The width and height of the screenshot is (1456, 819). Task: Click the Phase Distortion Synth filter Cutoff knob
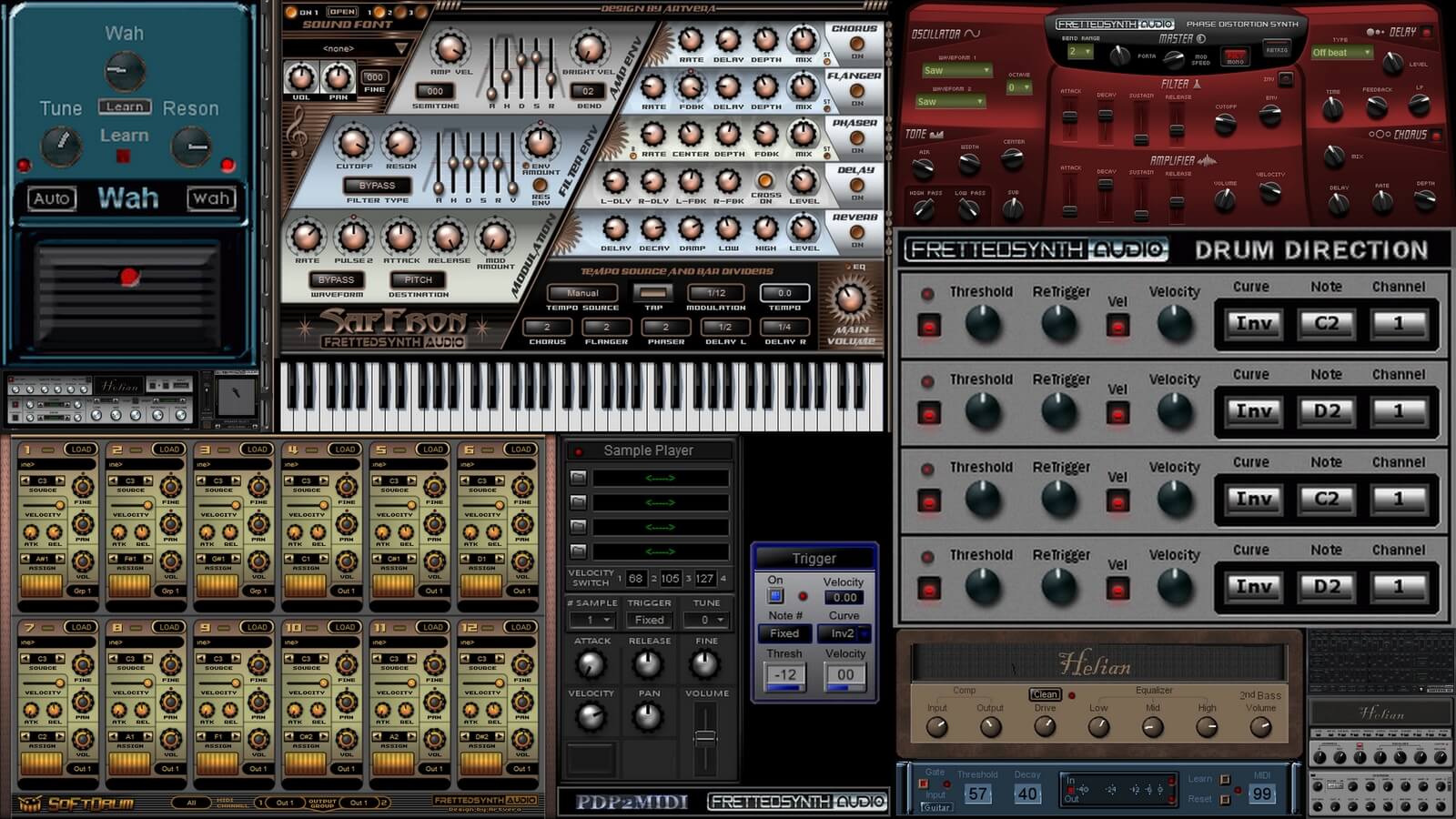click(x=1225, y=125)
